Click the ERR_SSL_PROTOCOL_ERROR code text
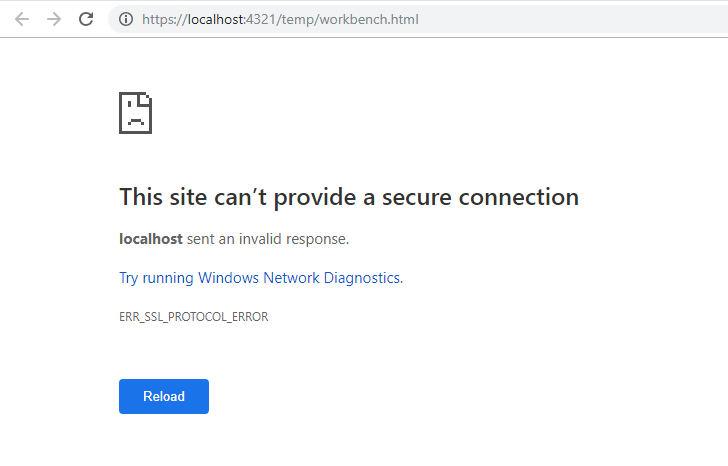The width and height of the screenshot is (728, 466). click(x=193, y=317)
